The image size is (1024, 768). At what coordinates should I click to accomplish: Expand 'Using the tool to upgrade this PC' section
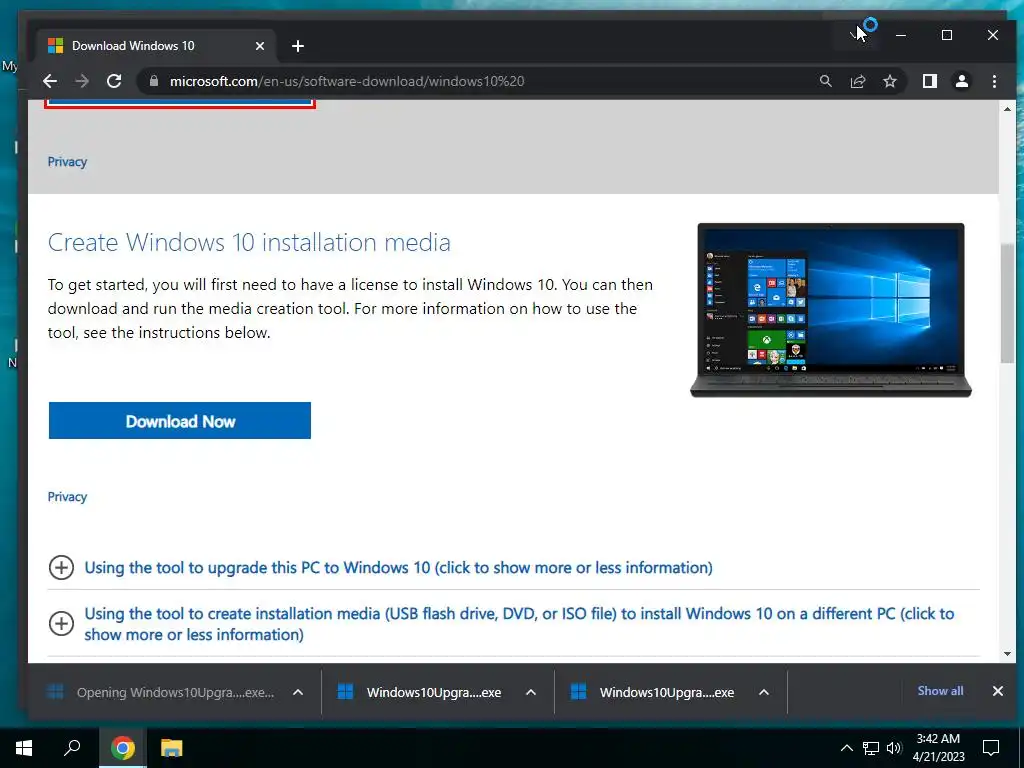click(x=398, y=568)
